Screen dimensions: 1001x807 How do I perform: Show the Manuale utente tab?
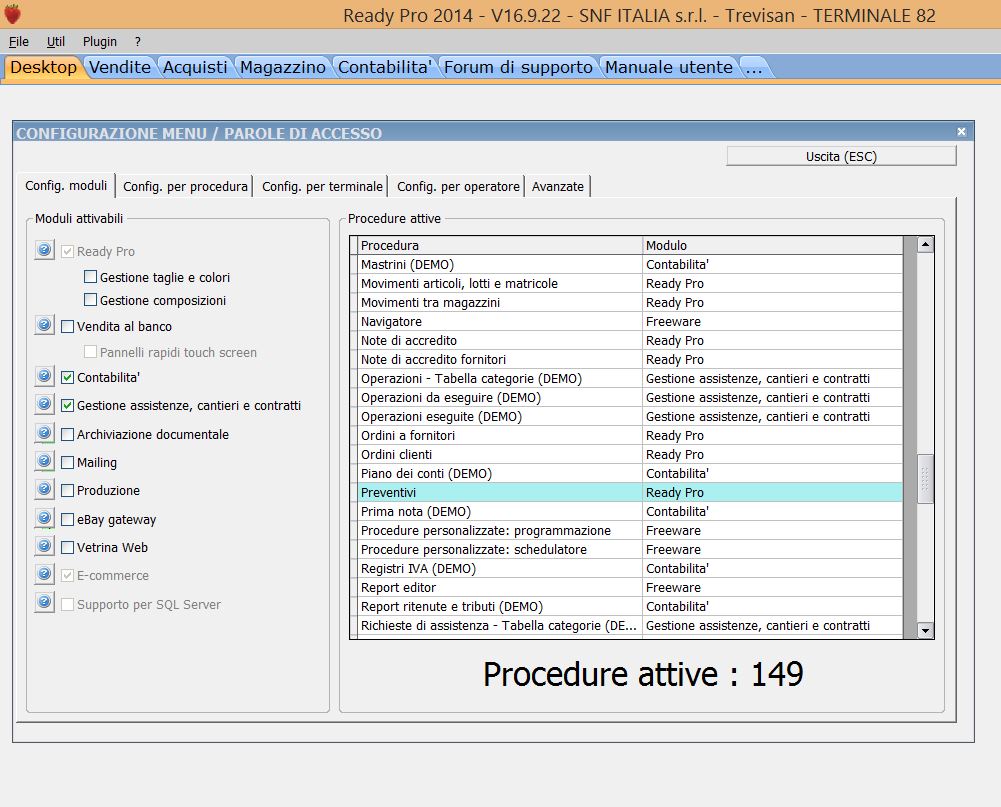669,67
